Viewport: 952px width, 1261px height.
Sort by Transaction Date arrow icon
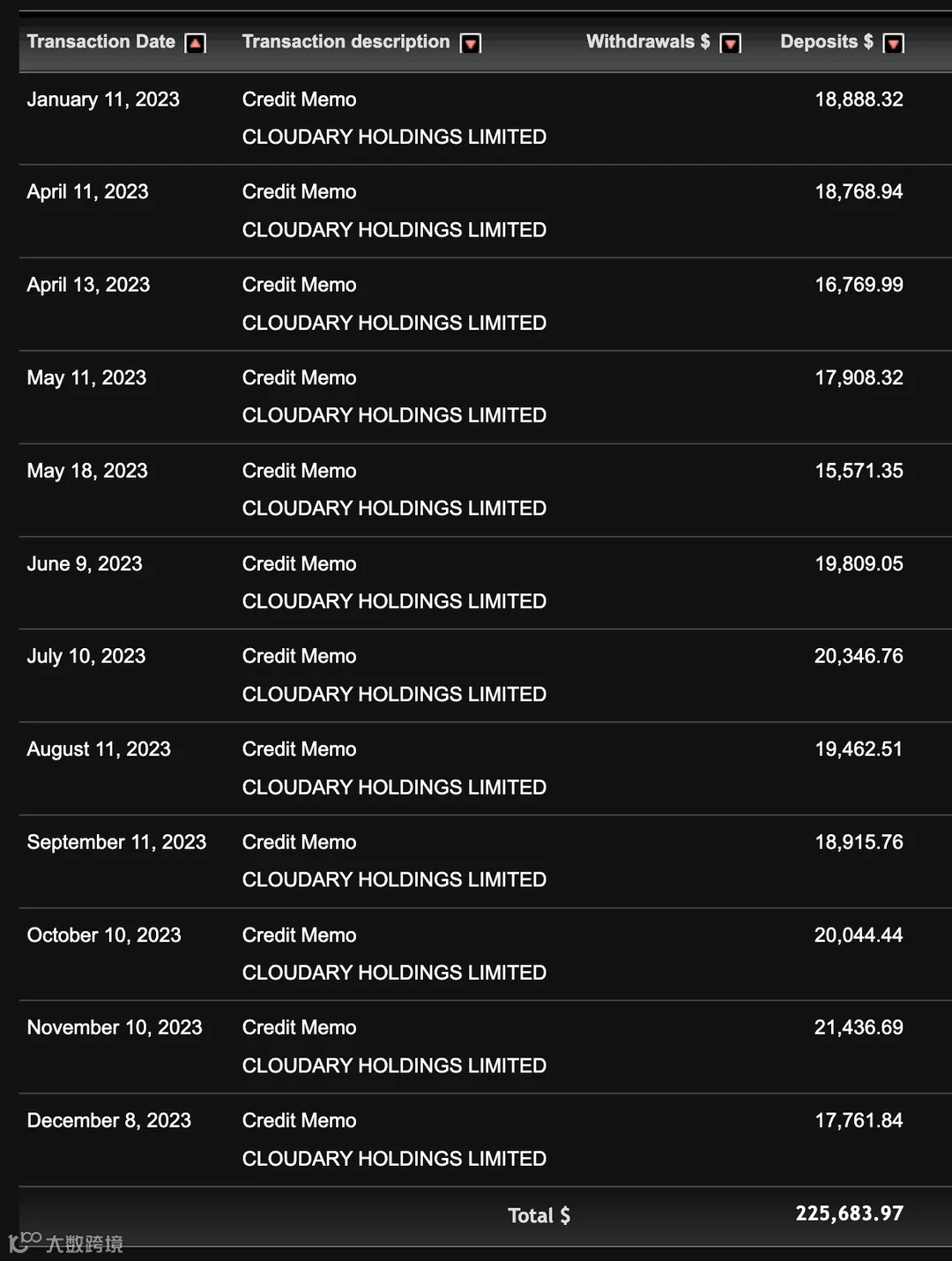point(196,43)
